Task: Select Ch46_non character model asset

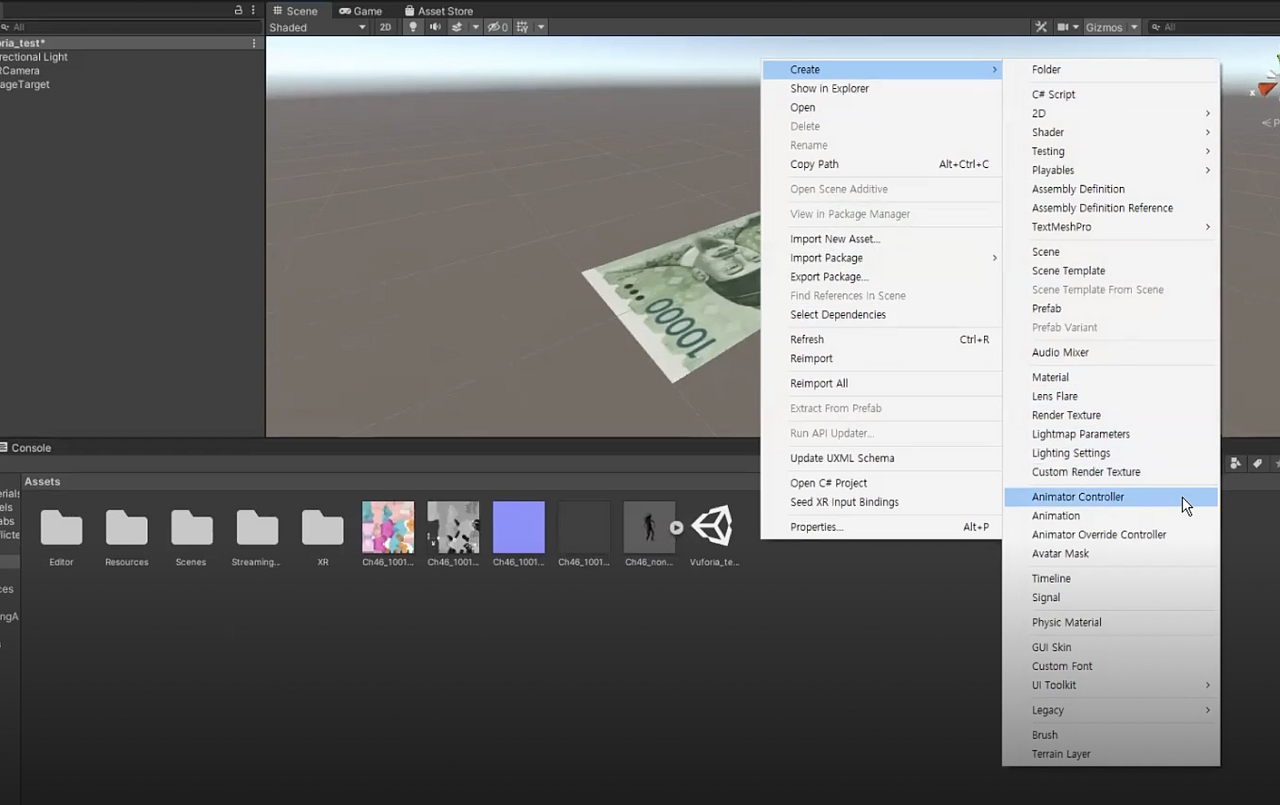Action: coord(649,527)
